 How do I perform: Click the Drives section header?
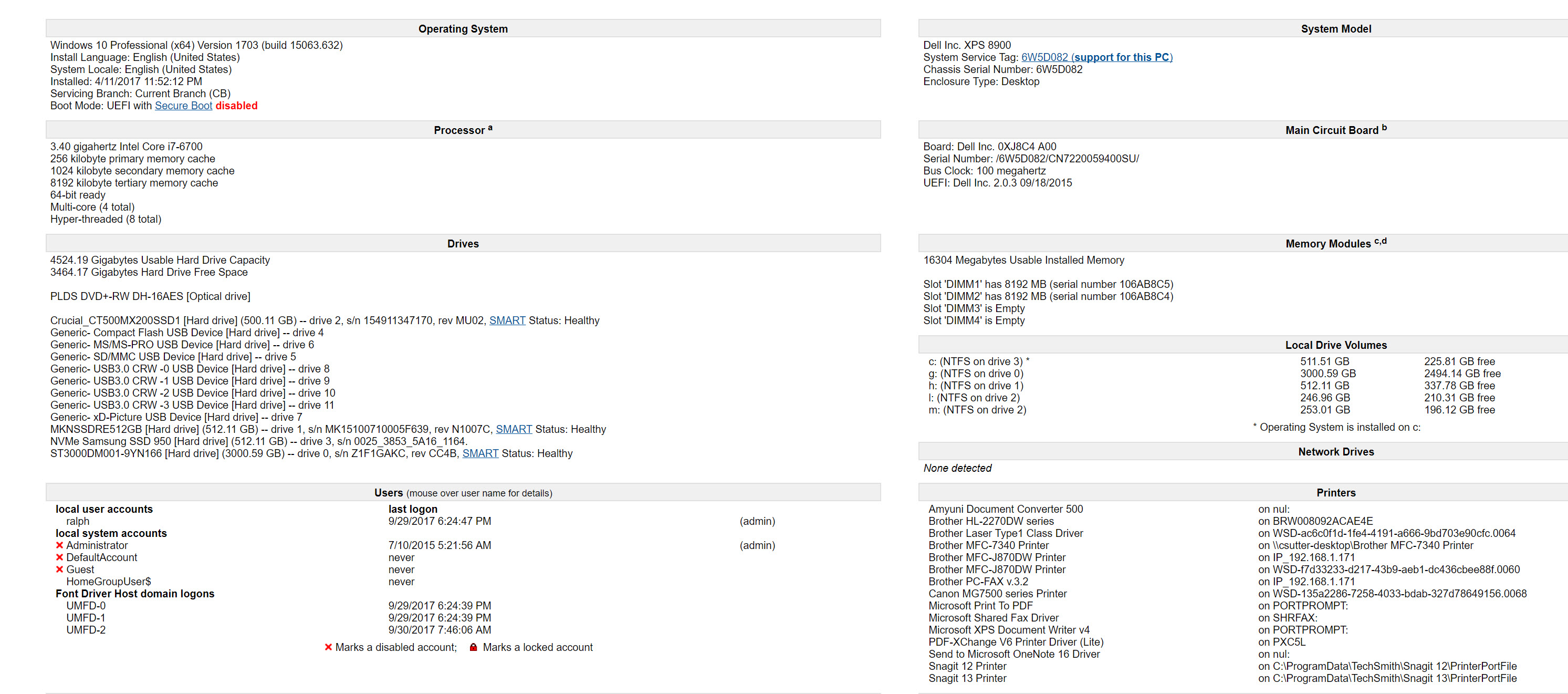(x=463, y=244)
